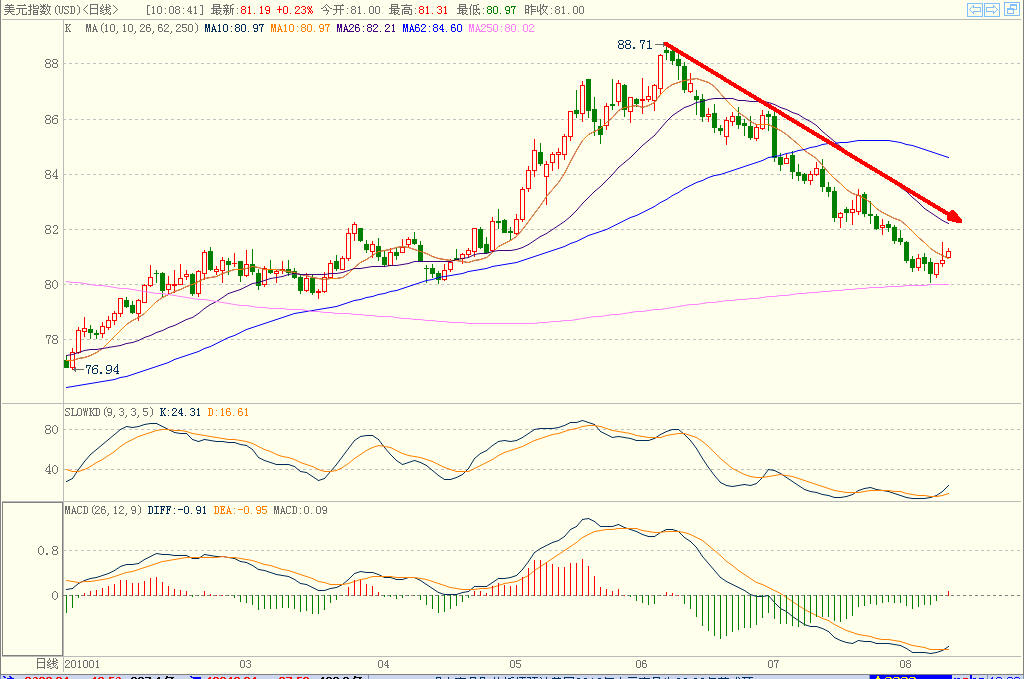Image resolution: width=1024 pixels, height=679 pixels.
Task: Open SLOWKD(9,3,3,5) indicator settings
Action: pos(109,412)
